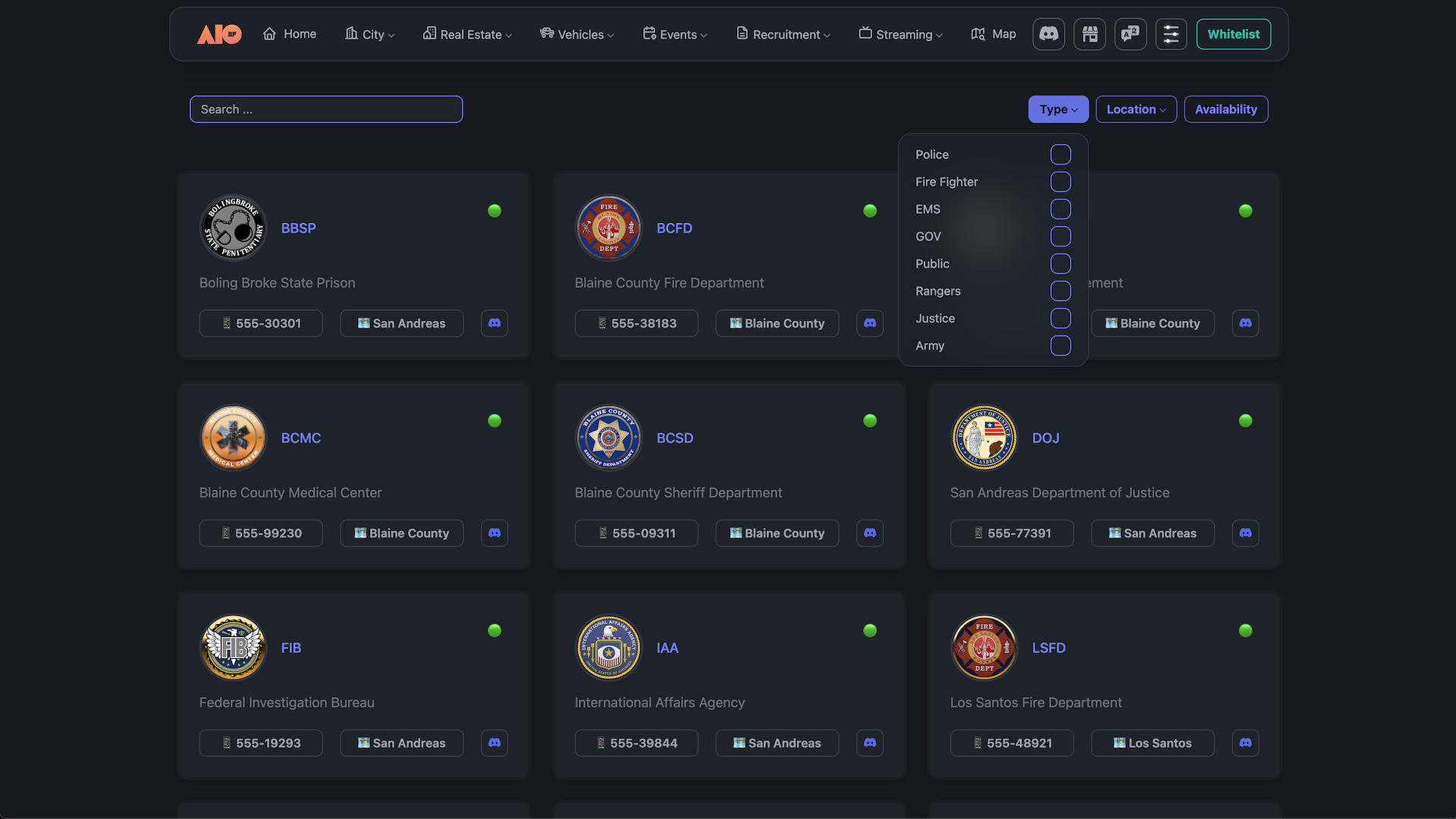
Task: Open the Discord icon in the navbar
Action: [1049, 34]
